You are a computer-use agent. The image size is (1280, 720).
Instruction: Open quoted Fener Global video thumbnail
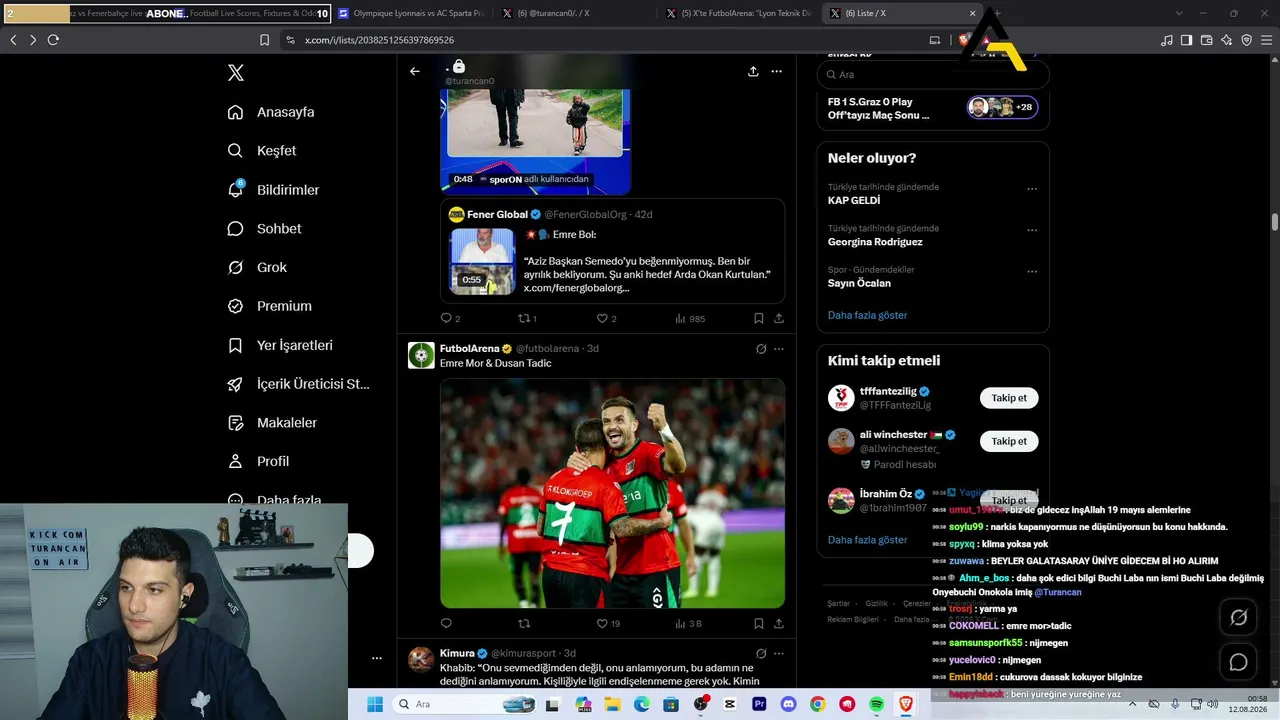pos(482,261)
